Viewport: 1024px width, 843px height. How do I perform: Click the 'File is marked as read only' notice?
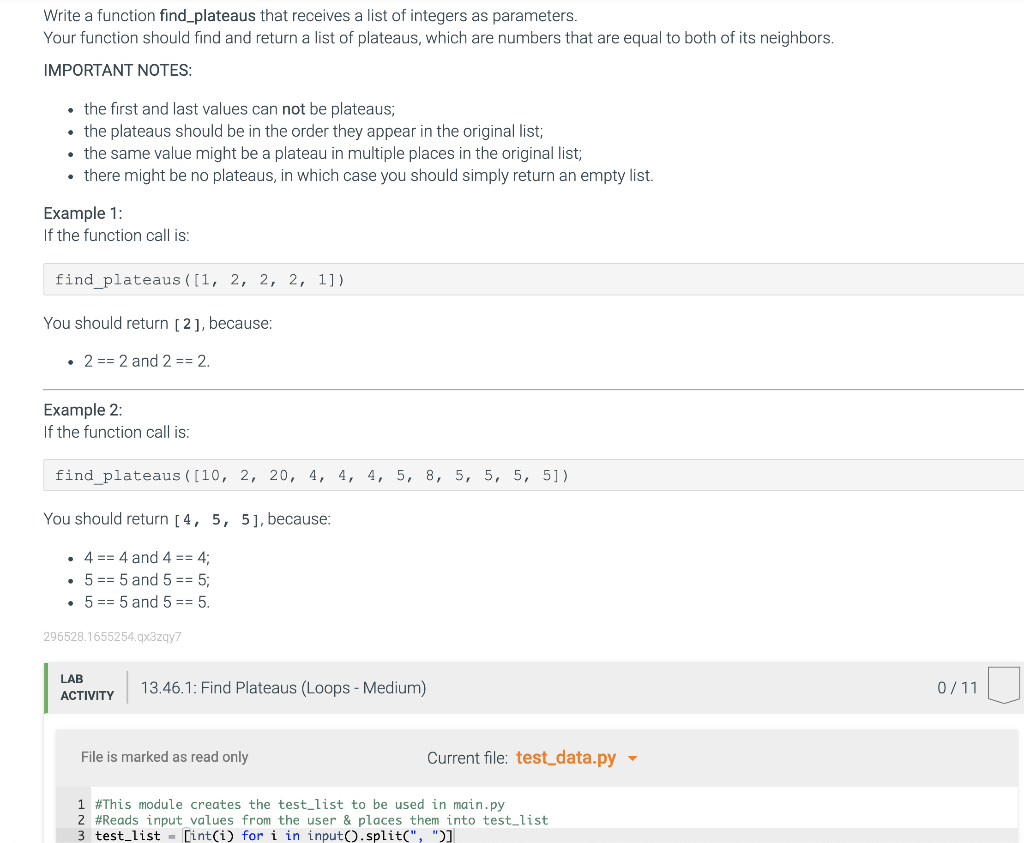pos(164,757)
